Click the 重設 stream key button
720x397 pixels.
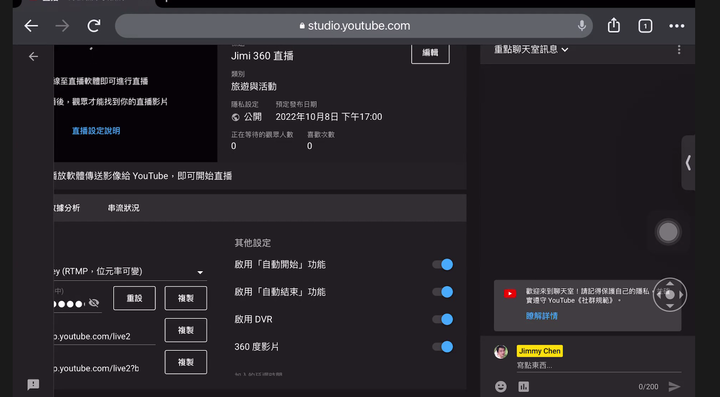135,298
